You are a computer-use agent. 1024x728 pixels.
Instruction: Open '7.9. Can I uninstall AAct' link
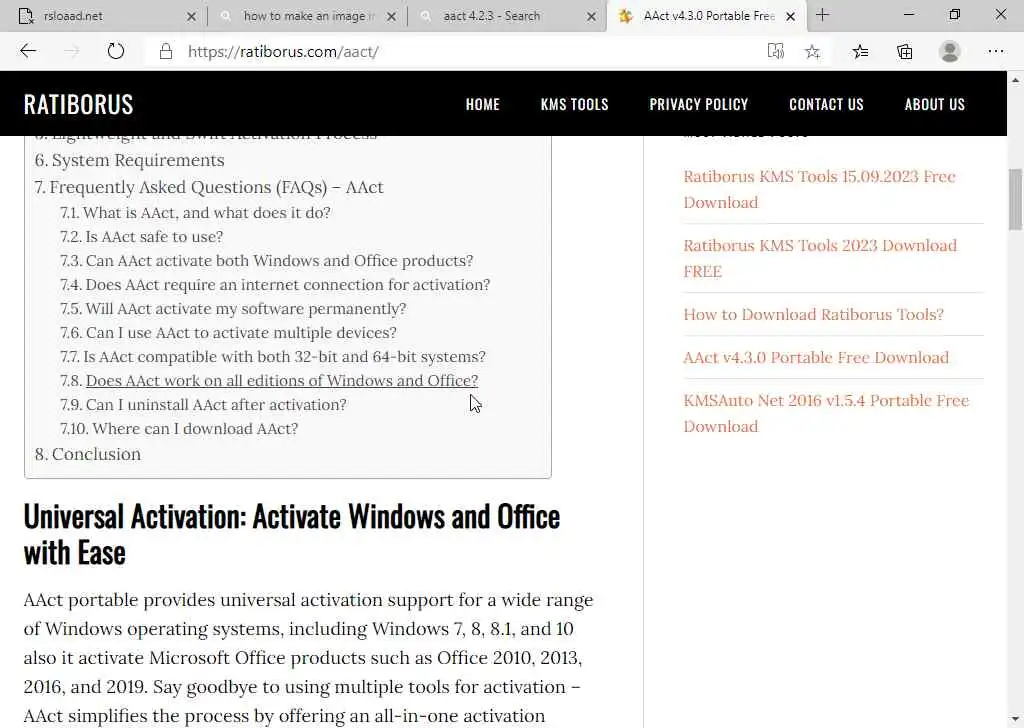click(x=203, y=405)
